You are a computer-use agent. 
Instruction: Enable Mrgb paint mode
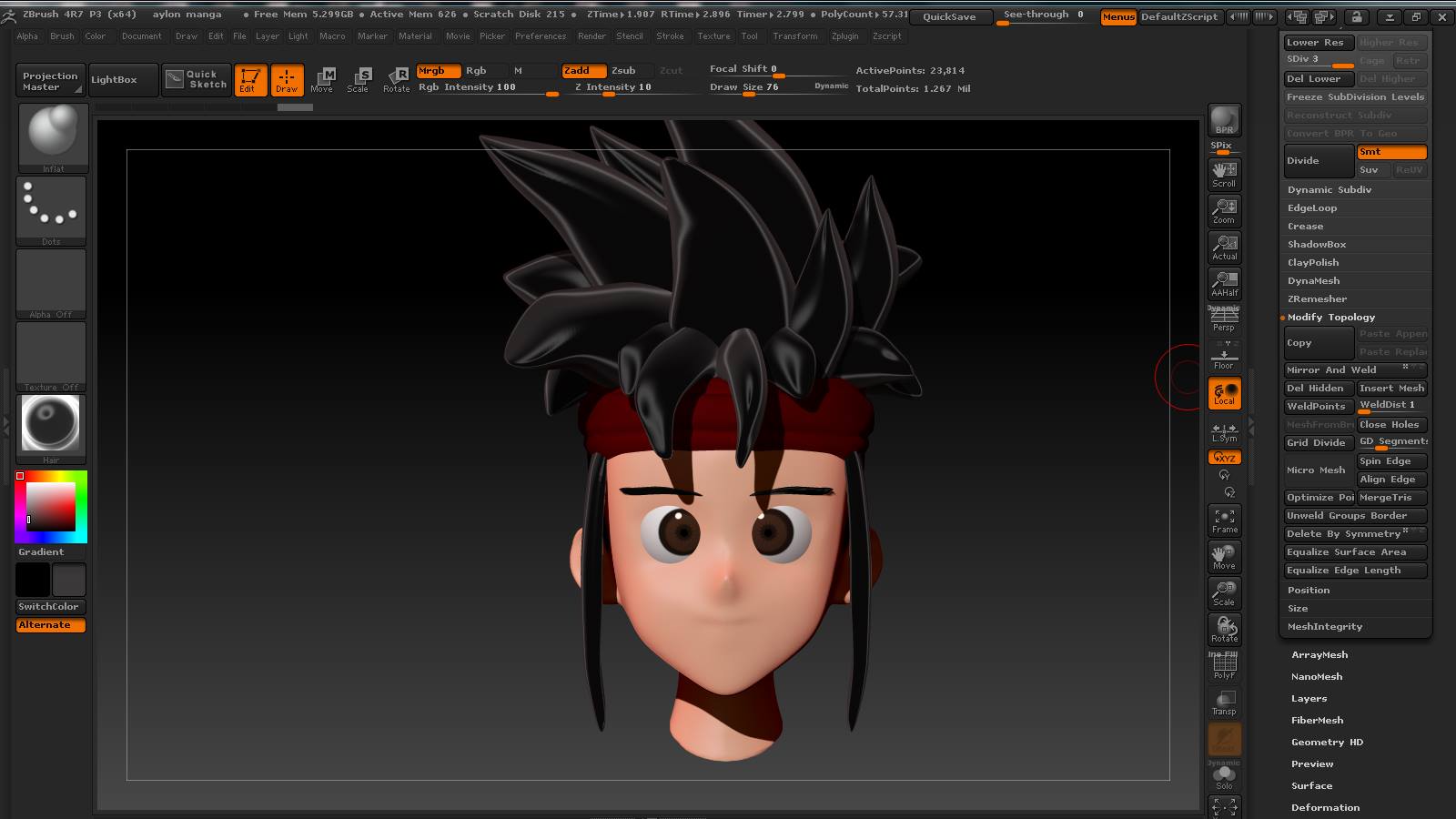point(439,70)
